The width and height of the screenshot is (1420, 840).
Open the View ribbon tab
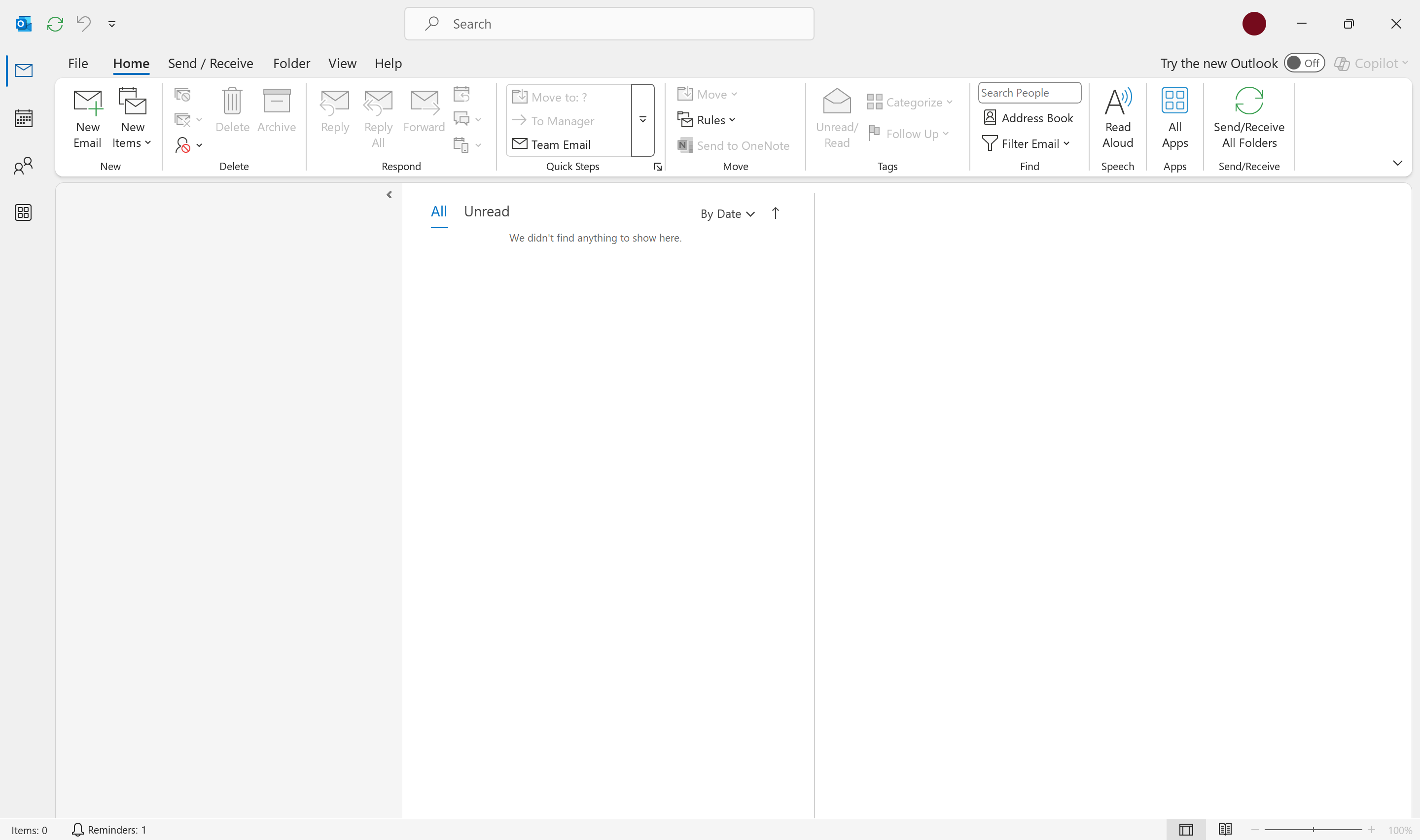(x=342, y=63)
